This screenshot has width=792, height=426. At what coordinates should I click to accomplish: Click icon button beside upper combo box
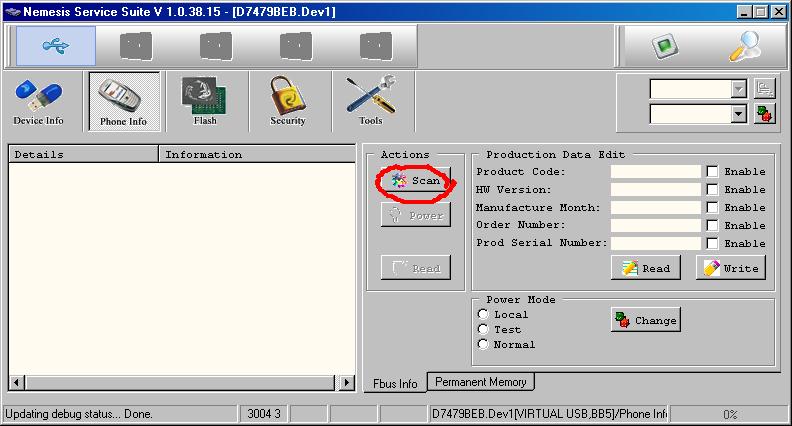coord(764,89)
